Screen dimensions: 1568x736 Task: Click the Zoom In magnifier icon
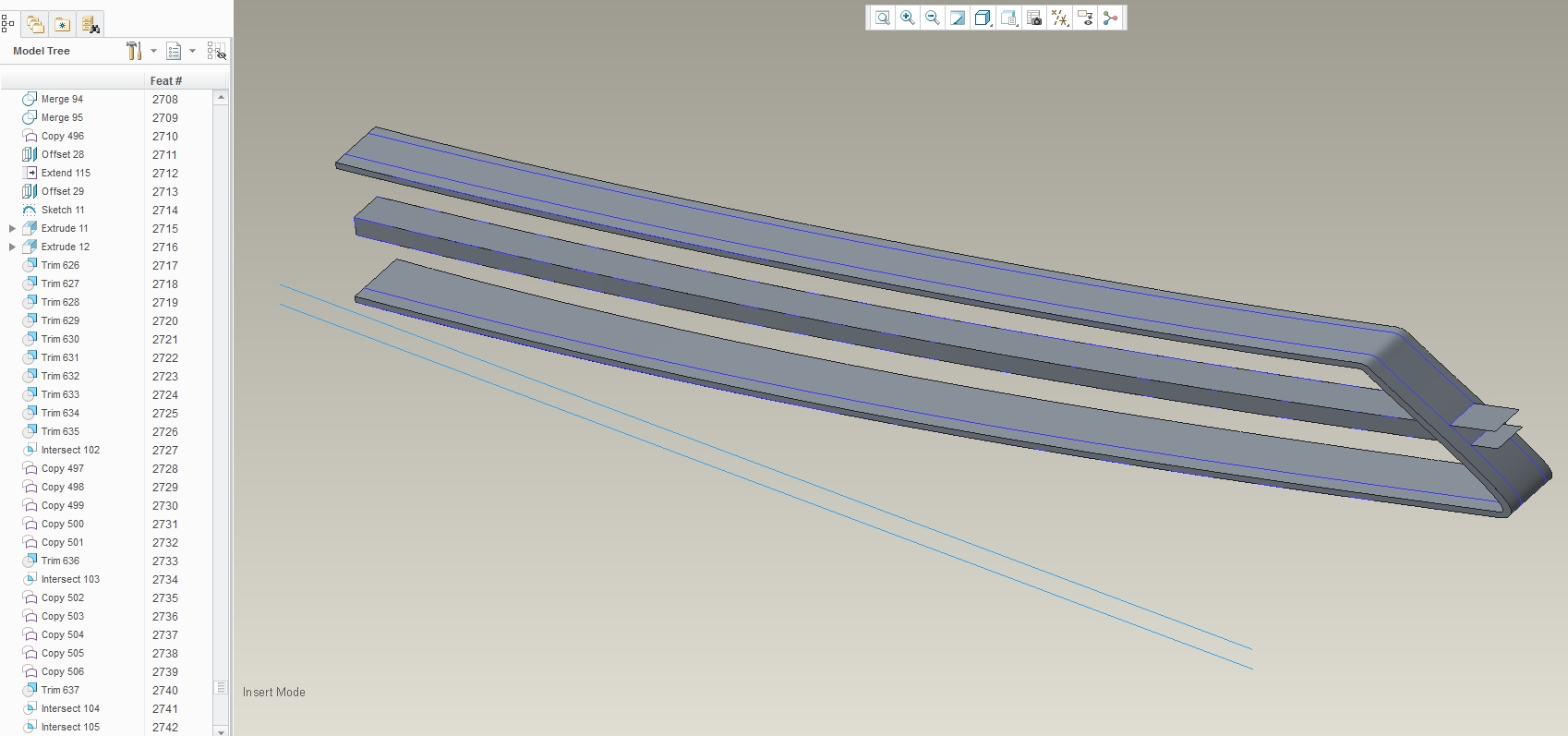point(908,18)
